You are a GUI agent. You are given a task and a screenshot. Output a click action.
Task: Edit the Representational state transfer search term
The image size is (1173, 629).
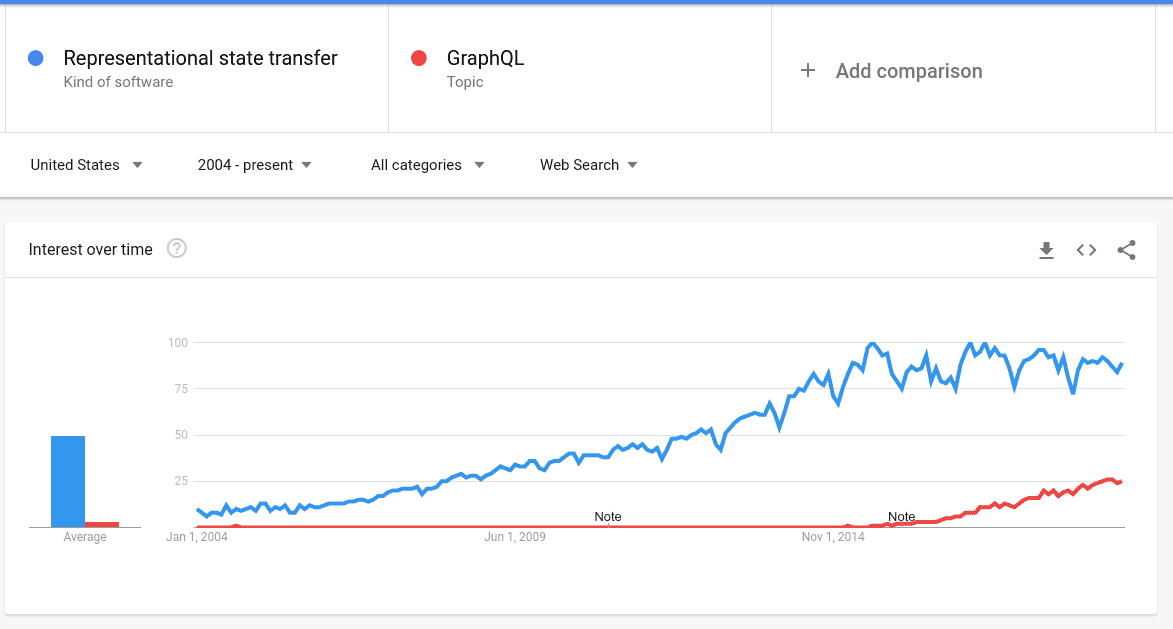click(x=200, y=58)
